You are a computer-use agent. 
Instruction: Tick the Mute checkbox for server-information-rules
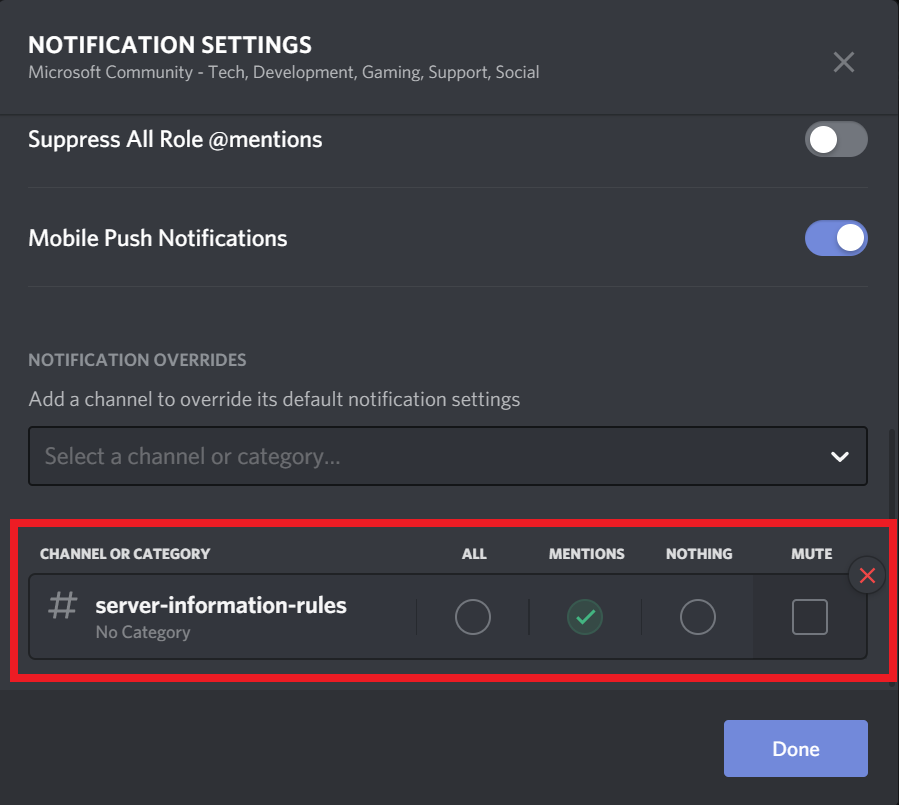(810, 617)
